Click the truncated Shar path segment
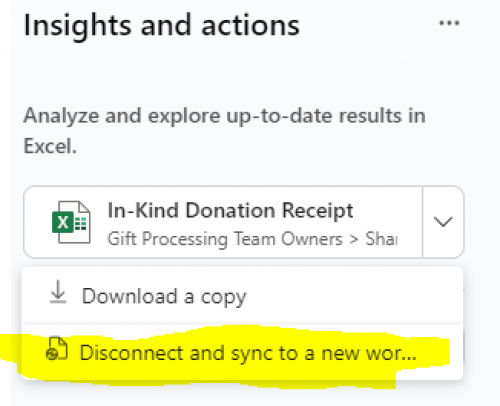Viewport: 500px width, 406px height. (x=381, y=239)
